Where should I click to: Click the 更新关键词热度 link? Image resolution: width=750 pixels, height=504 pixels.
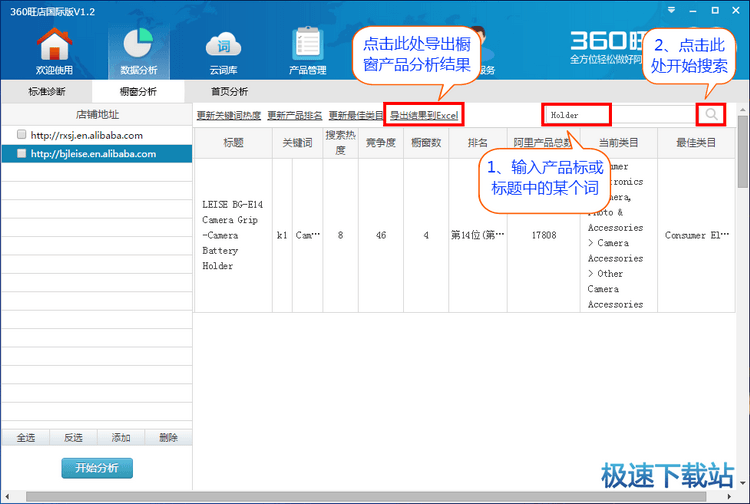[x=229, y=115]
